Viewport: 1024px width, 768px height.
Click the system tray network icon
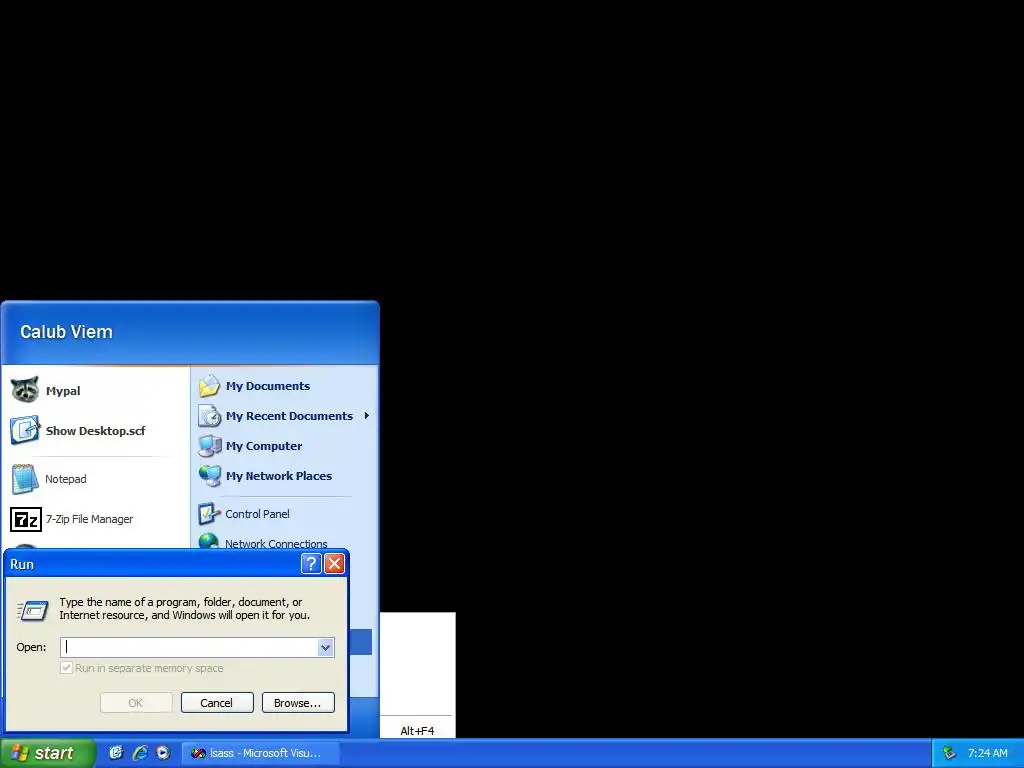pyautogui.click(x=950, y=753)
